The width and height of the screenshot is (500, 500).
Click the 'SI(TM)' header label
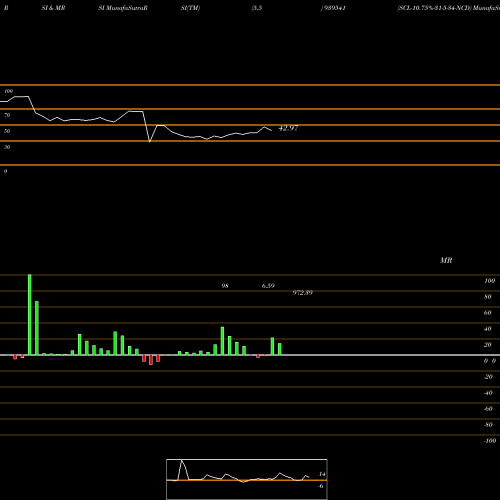190,8
